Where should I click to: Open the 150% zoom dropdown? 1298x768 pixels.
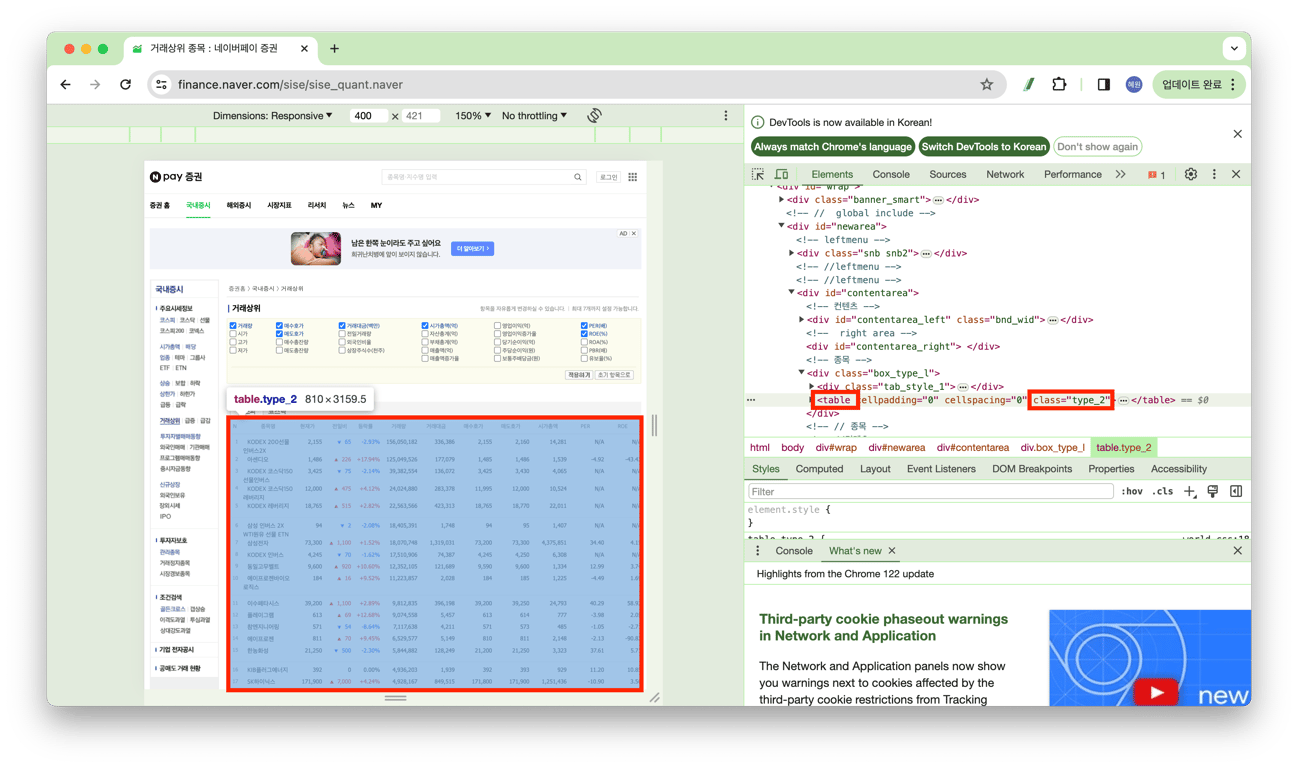point(473,116)
